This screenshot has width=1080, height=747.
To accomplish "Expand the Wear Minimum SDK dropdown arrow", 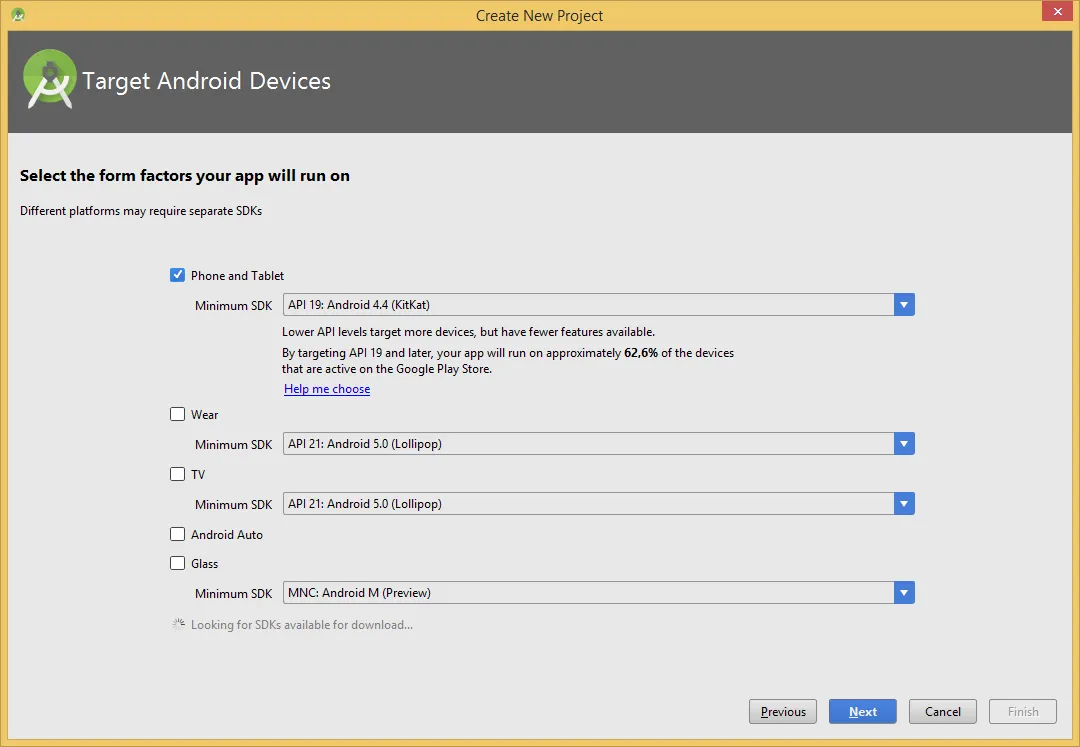I will [904, 444].
